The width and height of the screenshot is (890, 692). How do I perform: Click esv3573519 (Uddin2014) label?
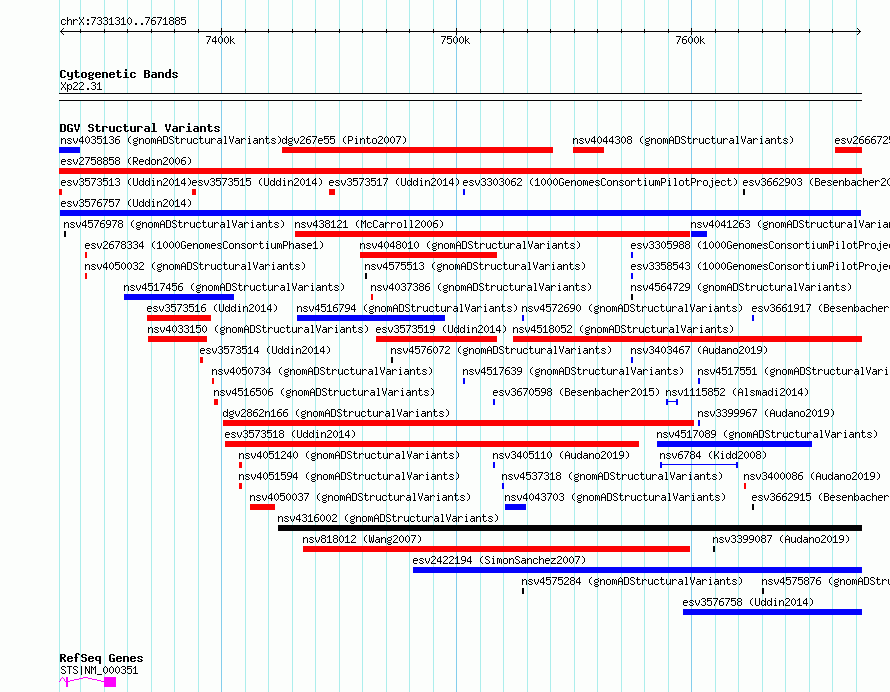click(x=441, y=329)
